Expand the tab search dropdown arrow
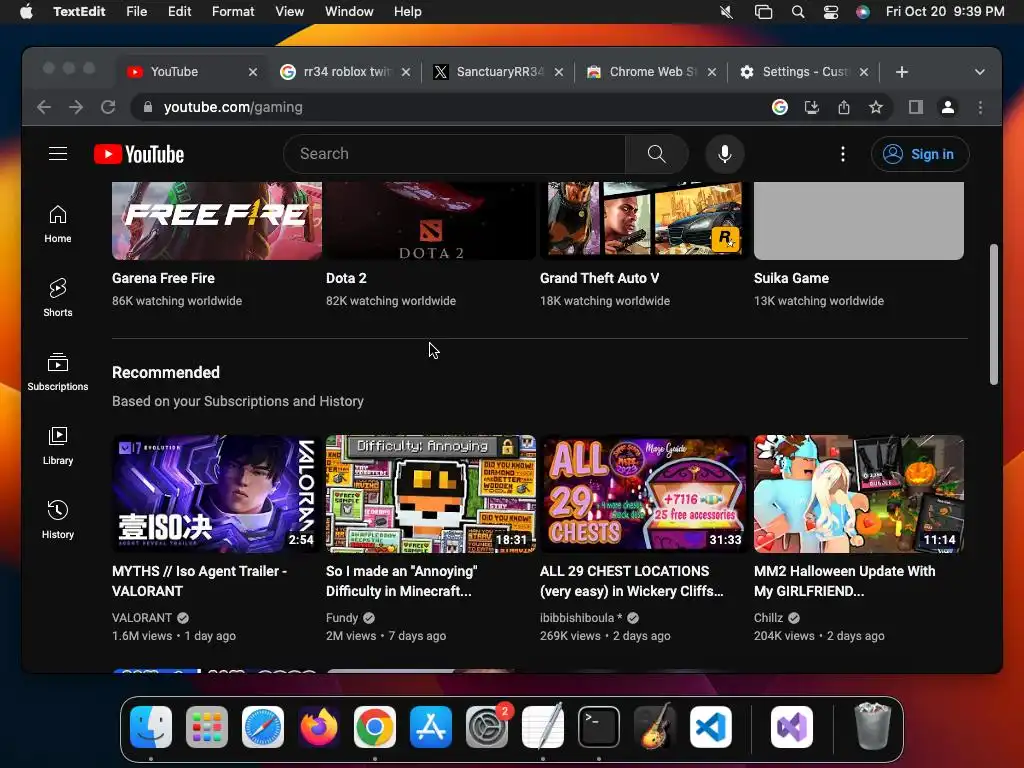The image size is (1024, 768). click(979, 72)
